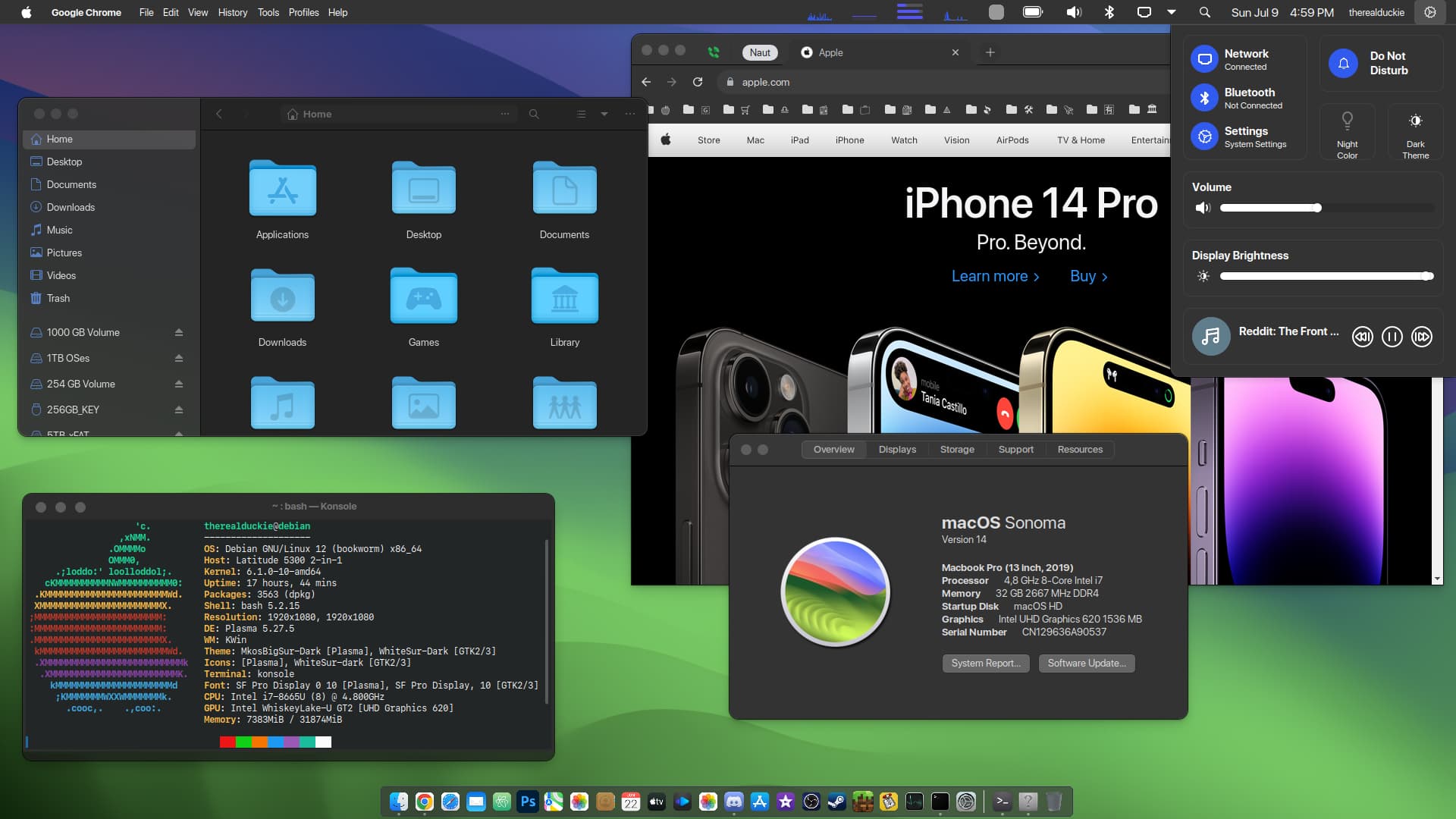Click search icon in Finder toolbar
The image size is (1456, 819).
point(534,114)
